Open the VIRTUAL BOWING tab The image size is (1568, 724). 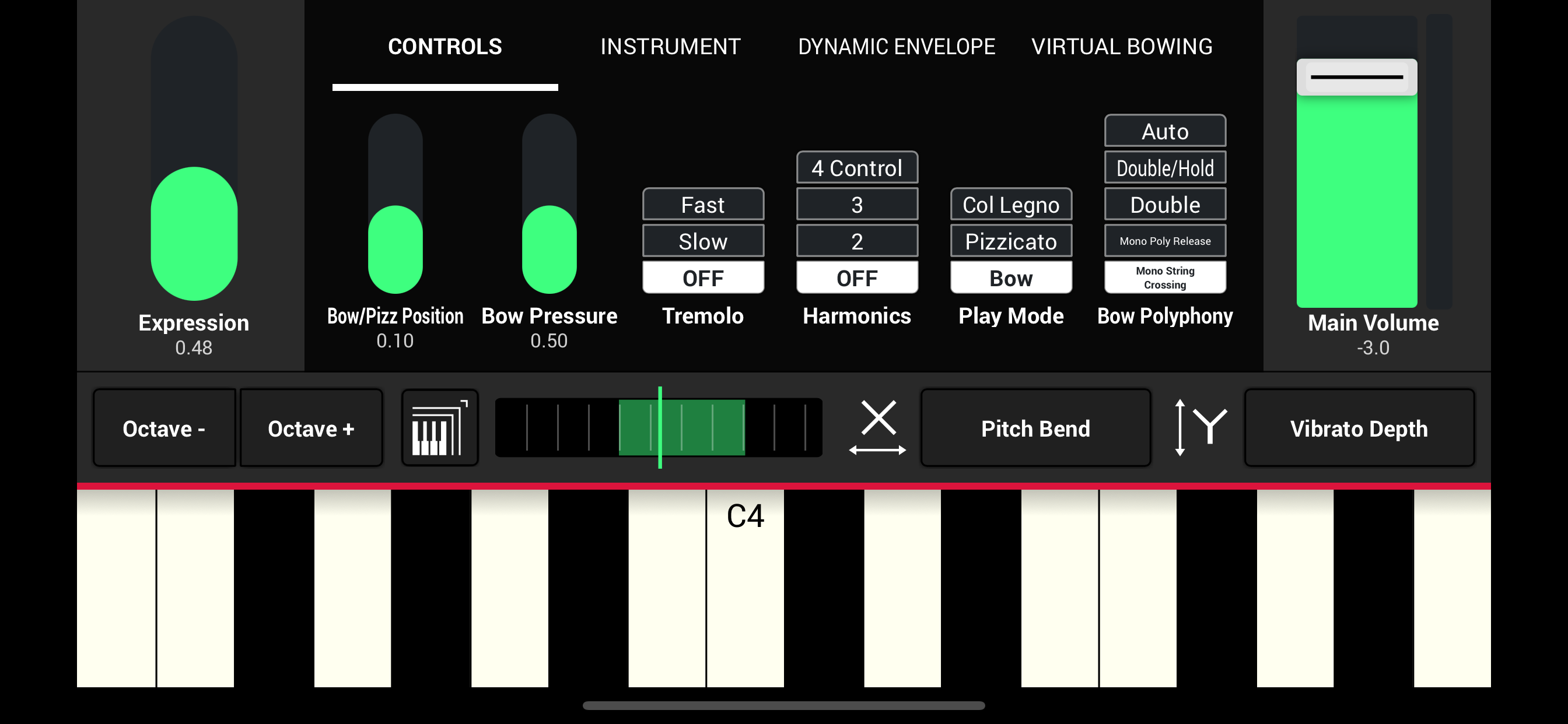(1122, 47)
